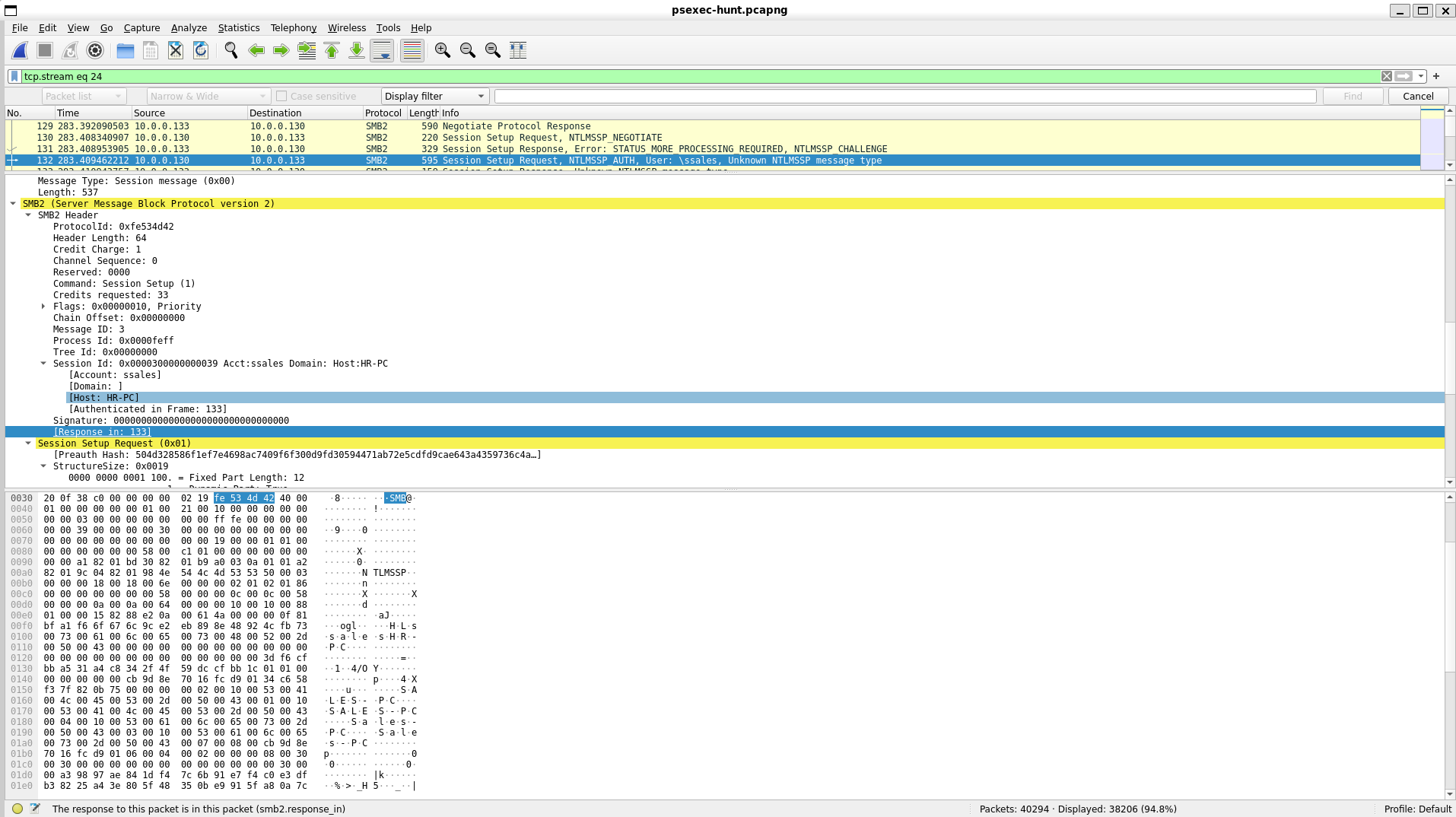Image resolution: width=1456 pixels, height=817 pixels.
Task: Apply the display filter arrow
Action: coord(1404,76)
